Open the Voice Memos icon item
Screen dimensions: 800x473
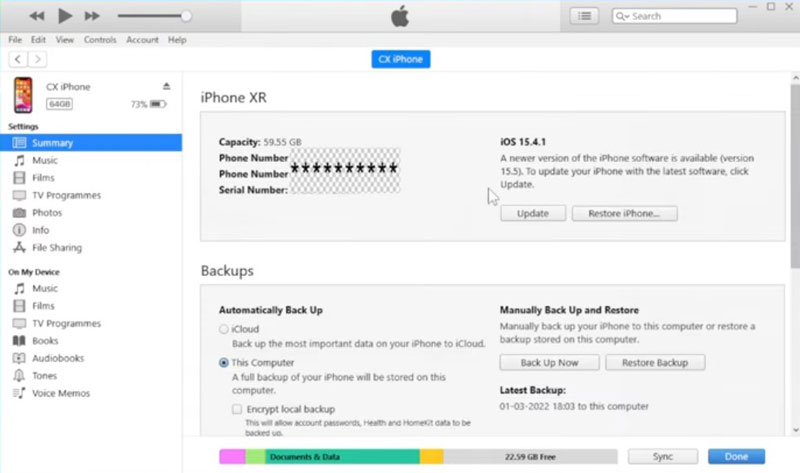coord(19,393)
